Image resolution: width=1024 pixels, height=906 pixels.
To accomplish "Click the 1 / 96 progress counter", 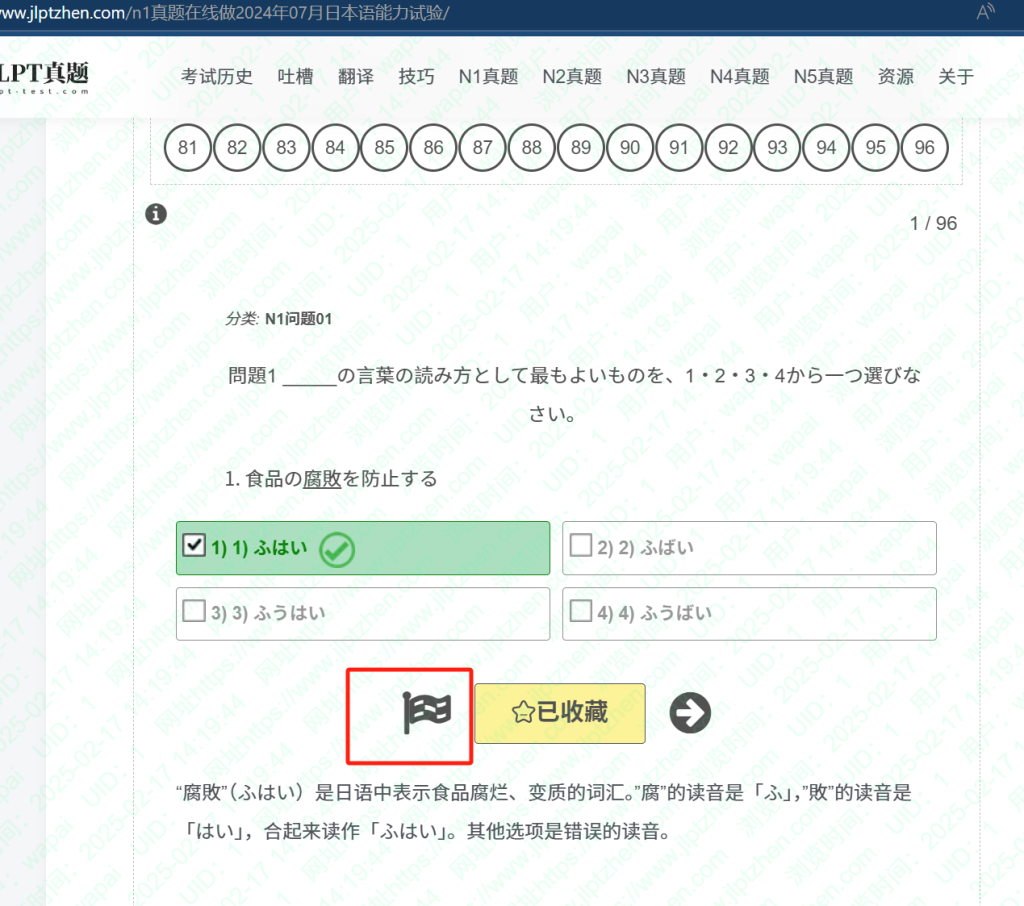I will tap(933, 223).
